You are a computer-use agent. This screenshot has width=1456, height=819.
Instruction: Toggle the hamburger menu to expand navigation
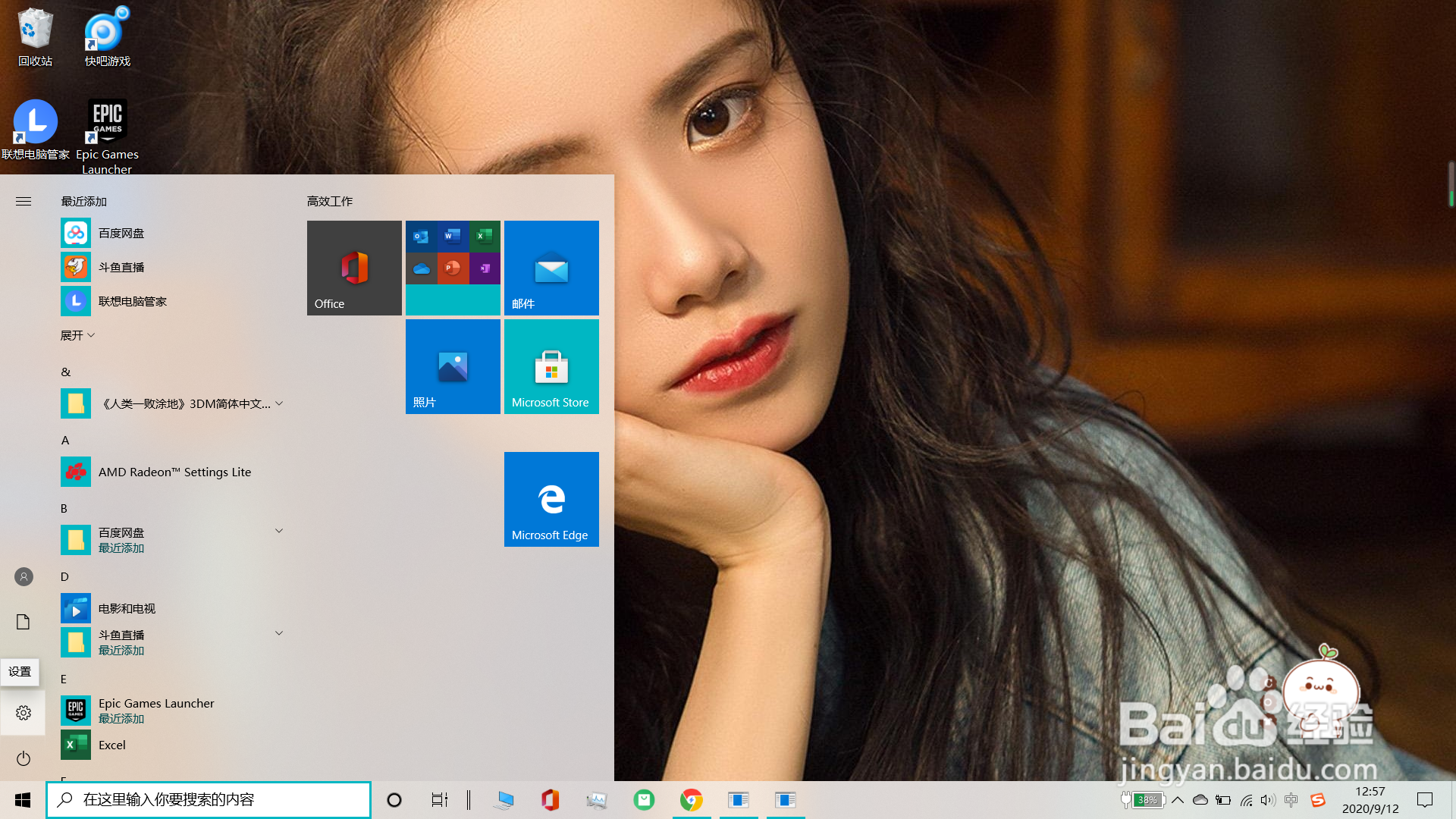[x=24, y=201]
